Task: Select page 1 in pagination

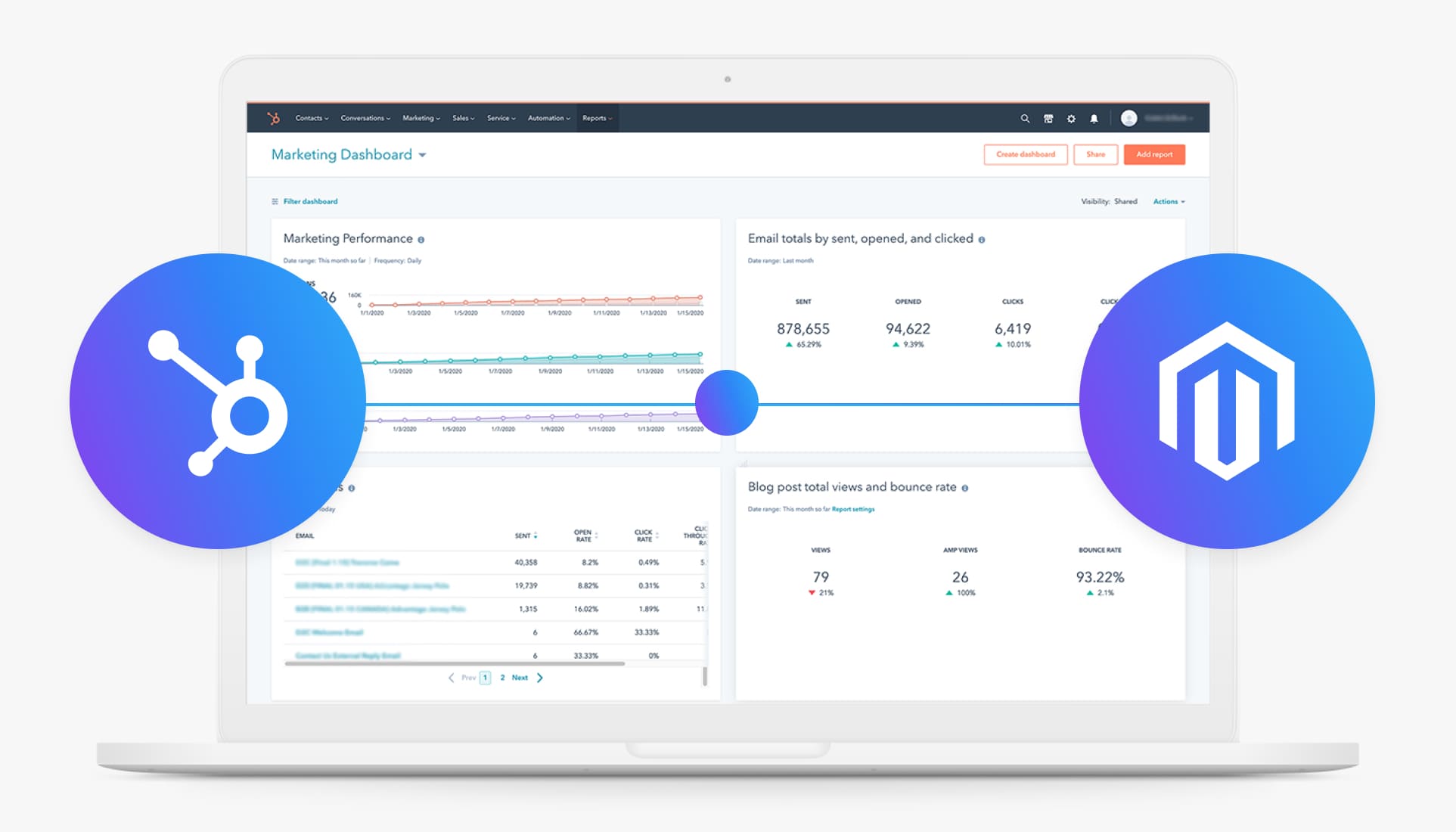Action: click(x=485, y=678)
